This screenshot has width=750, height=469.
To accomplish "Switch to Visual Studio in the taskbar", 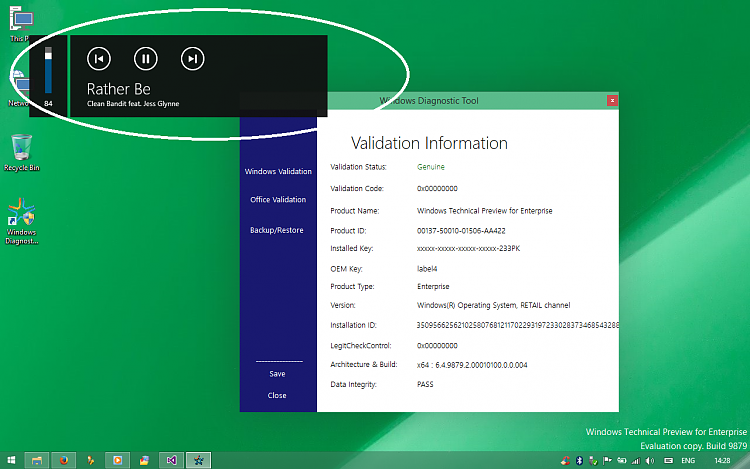I will click(171, 460).
